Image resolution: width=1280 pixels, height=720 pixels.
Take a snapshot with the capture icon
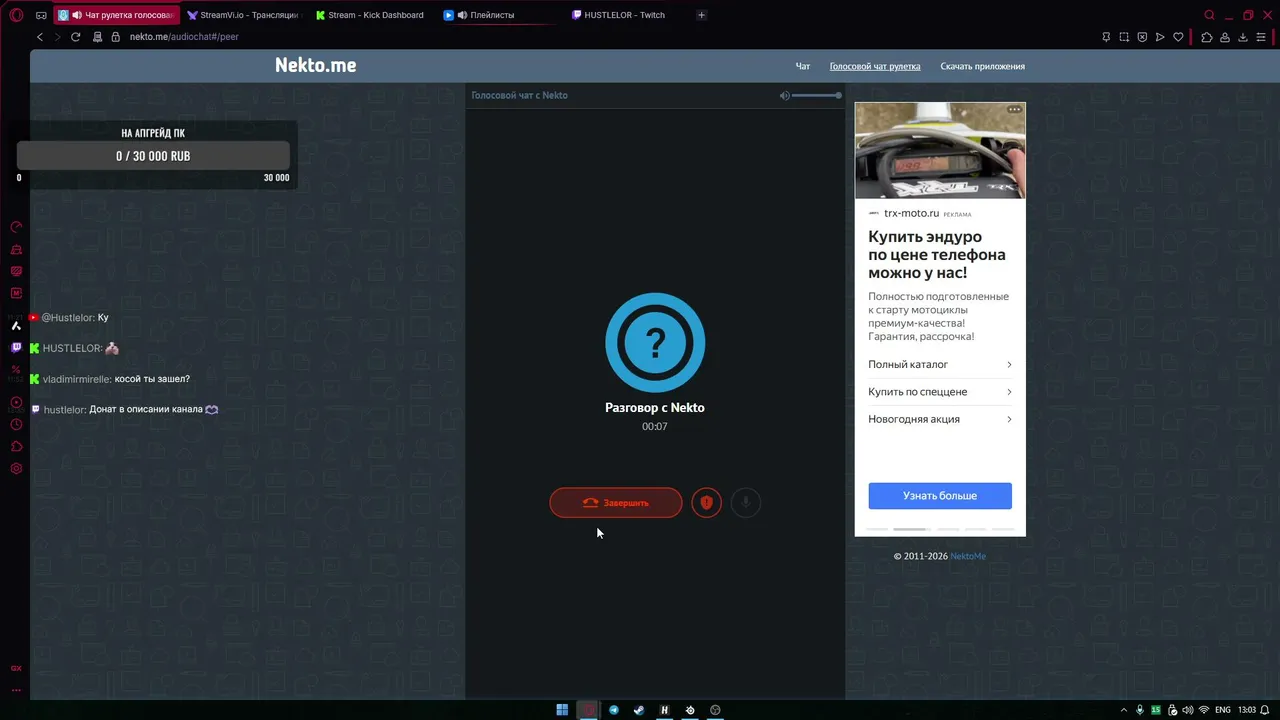point(1124,37)
